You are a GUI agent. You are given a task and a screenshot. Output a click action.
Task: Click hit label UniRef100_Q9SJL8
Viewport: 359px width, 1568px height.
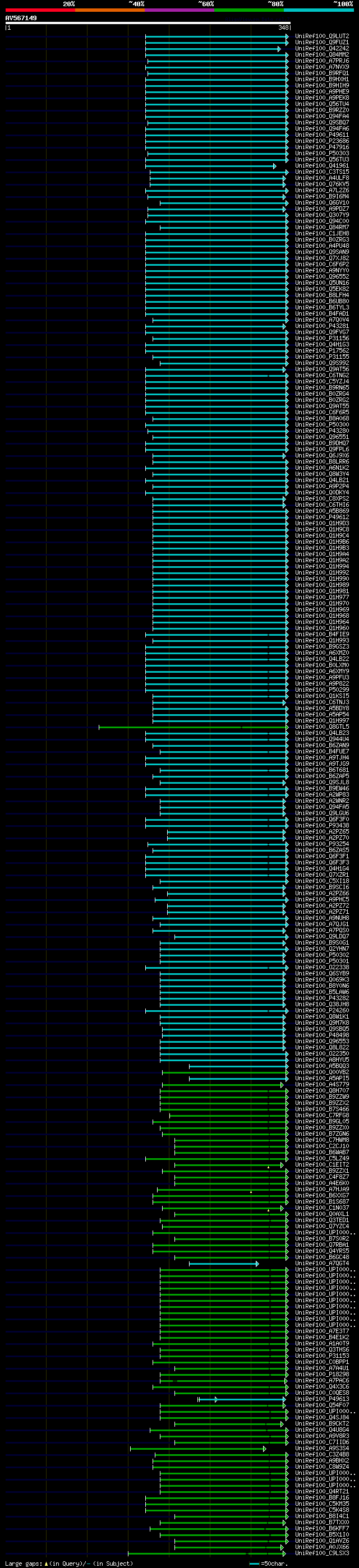point(323,782)
